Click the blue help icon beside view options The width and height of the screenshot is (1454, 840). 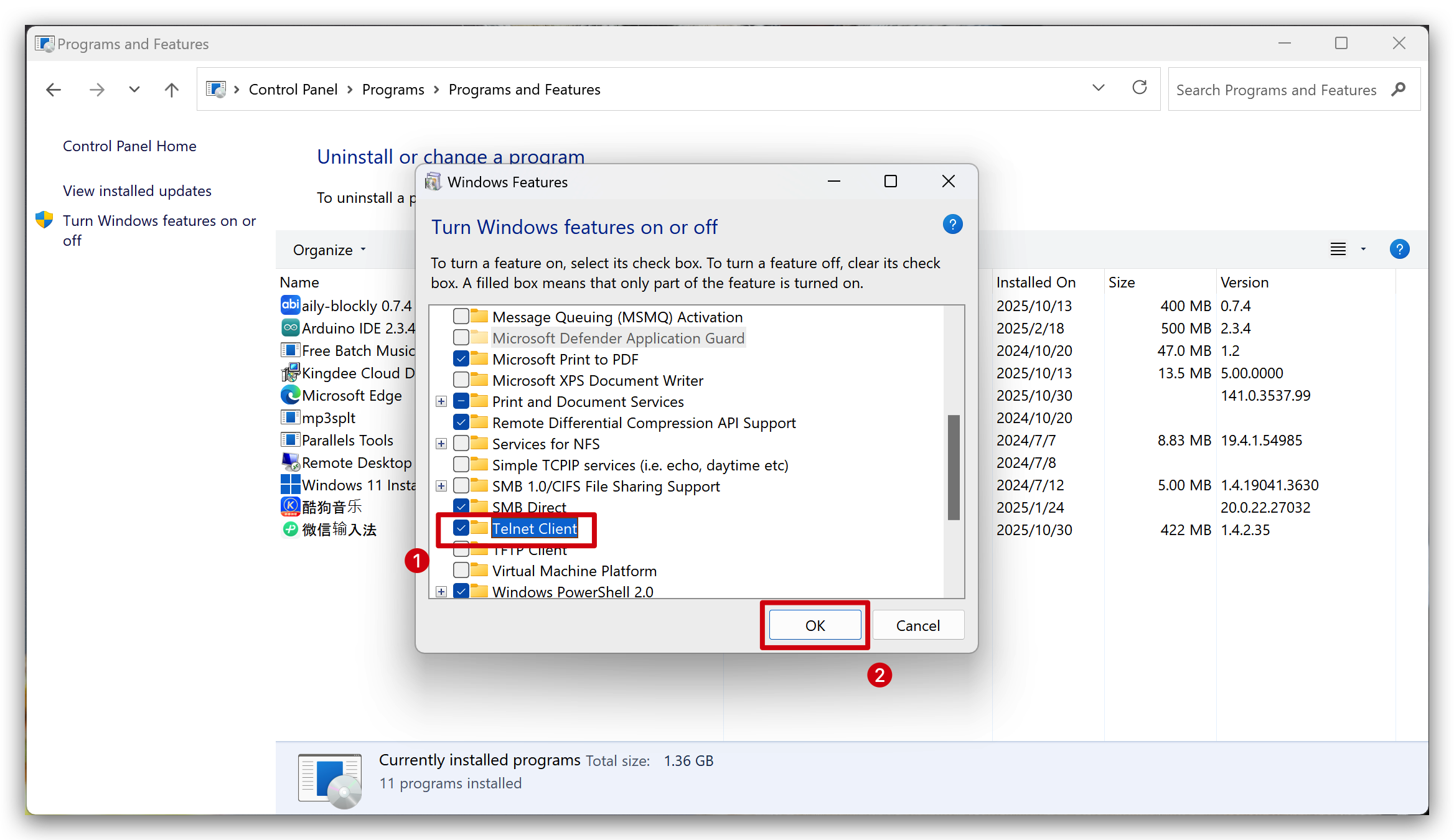(x=1399, y=250)
